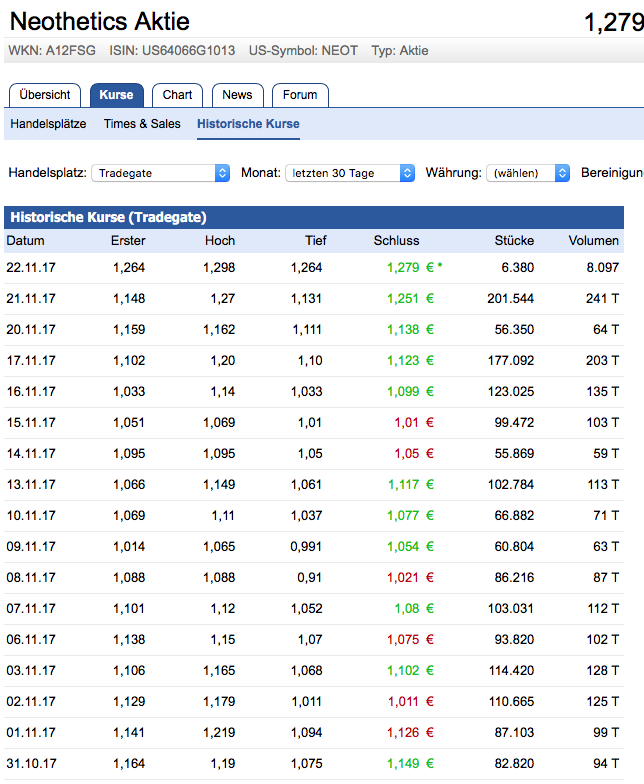Expand the Währung currency dropdown
Viewport: 644px width, 784px height.
point(528,173)
